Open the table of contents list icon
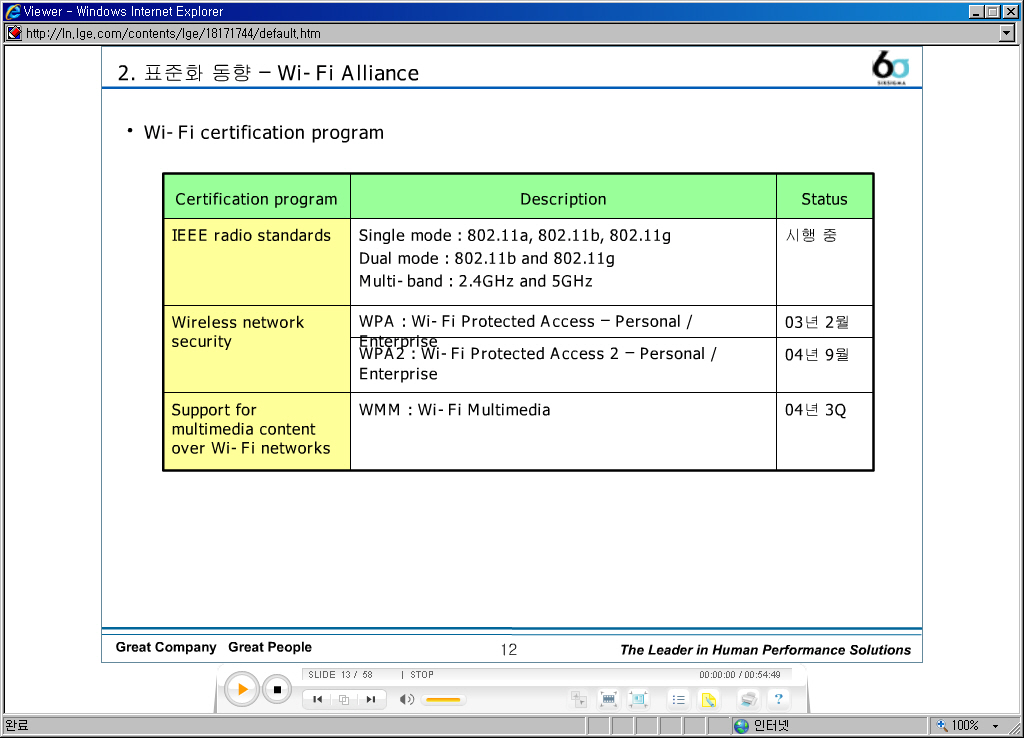The width and height of the screenshot is (1024, 738). 679,700
